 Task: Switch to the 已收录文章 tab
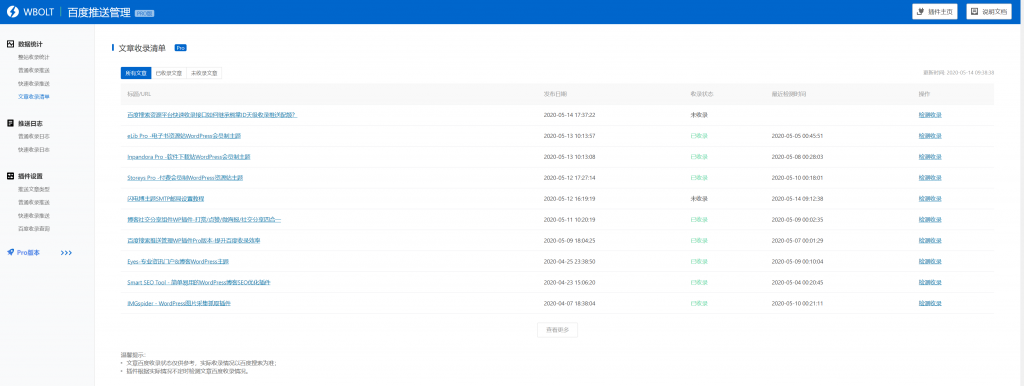point(169,73)
